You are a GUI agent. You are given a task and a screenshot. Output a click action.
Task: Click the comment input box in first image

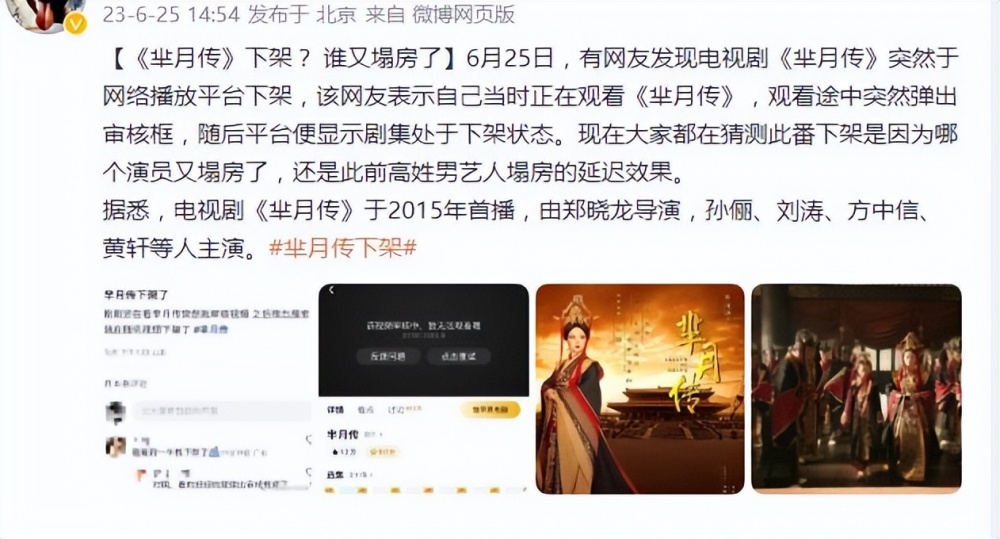pyautogui.click(x=222, y=410)
